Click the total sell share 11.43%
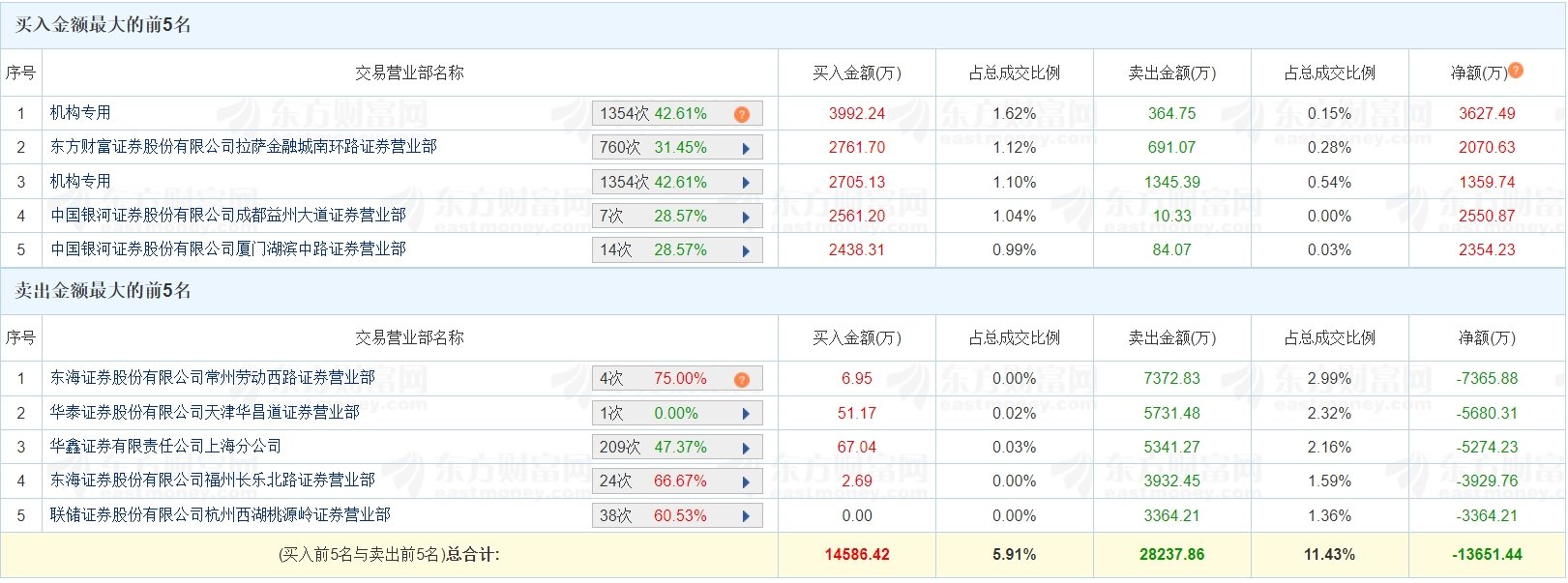 pyautogui.click(x=1330, y=554)
